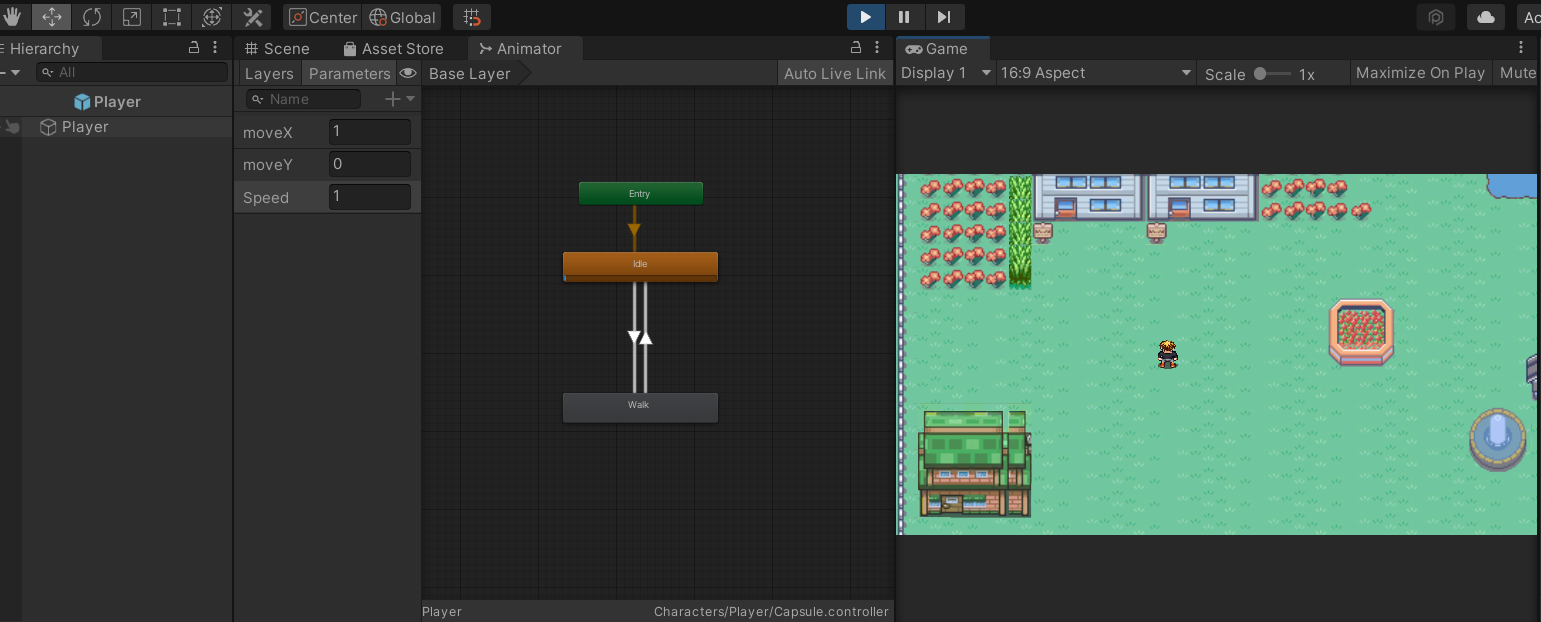This screenshot has width=1541, height=622.
Task: Click the Step frame button
Action: [x=943, y=17]
